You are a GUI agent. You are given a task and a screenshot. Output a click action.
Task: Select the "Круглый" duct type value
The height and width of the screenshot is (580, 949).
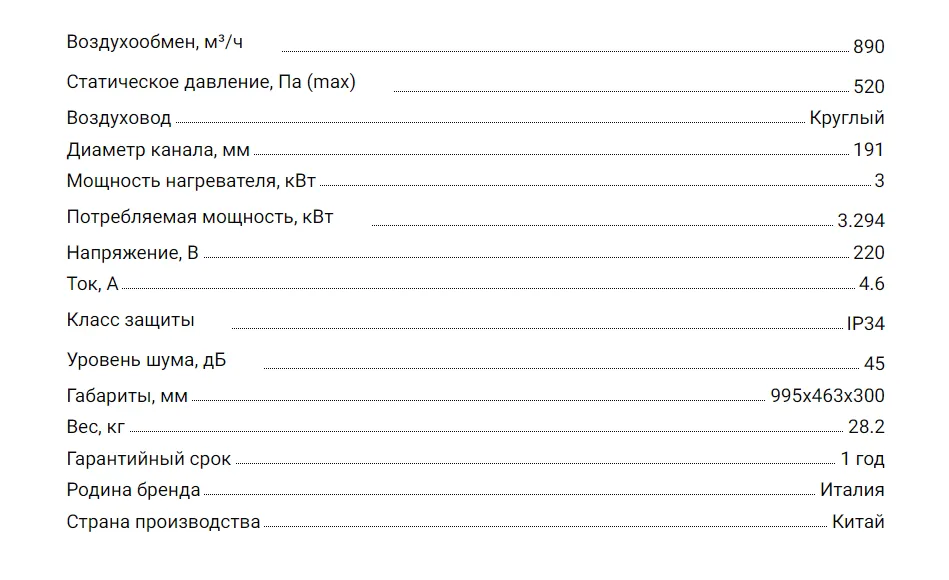(x=847, y=118)
